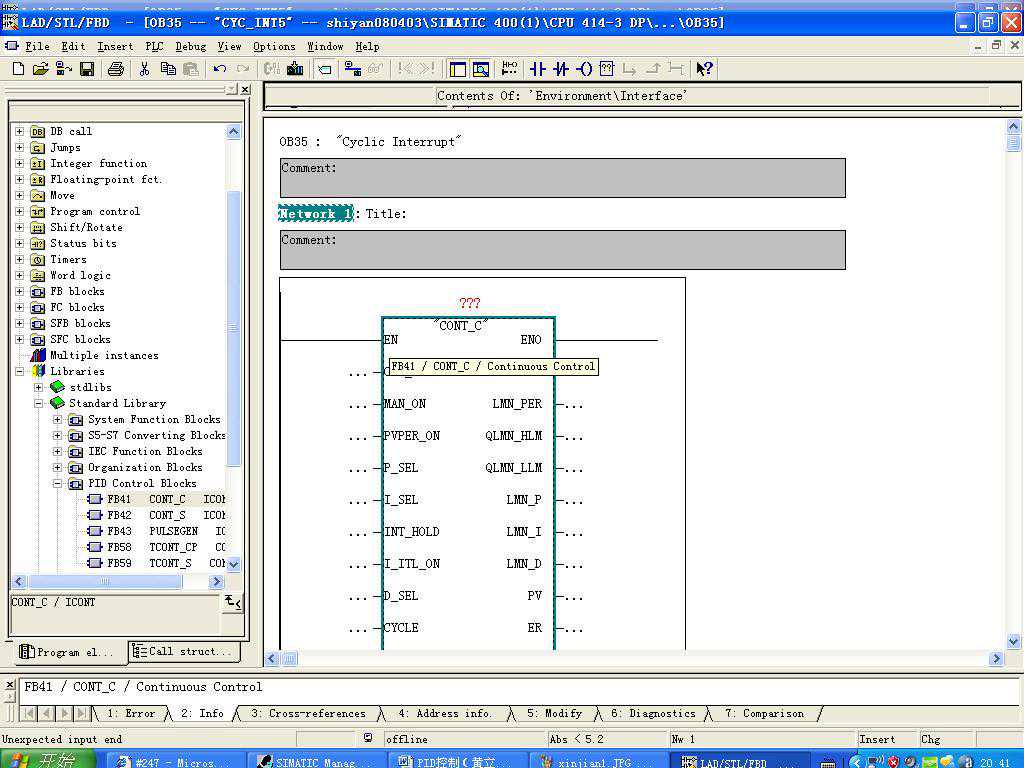Click the Cut scissors icon
Image resolution: width=1024 pixels, height=768 pixels.
144,69
